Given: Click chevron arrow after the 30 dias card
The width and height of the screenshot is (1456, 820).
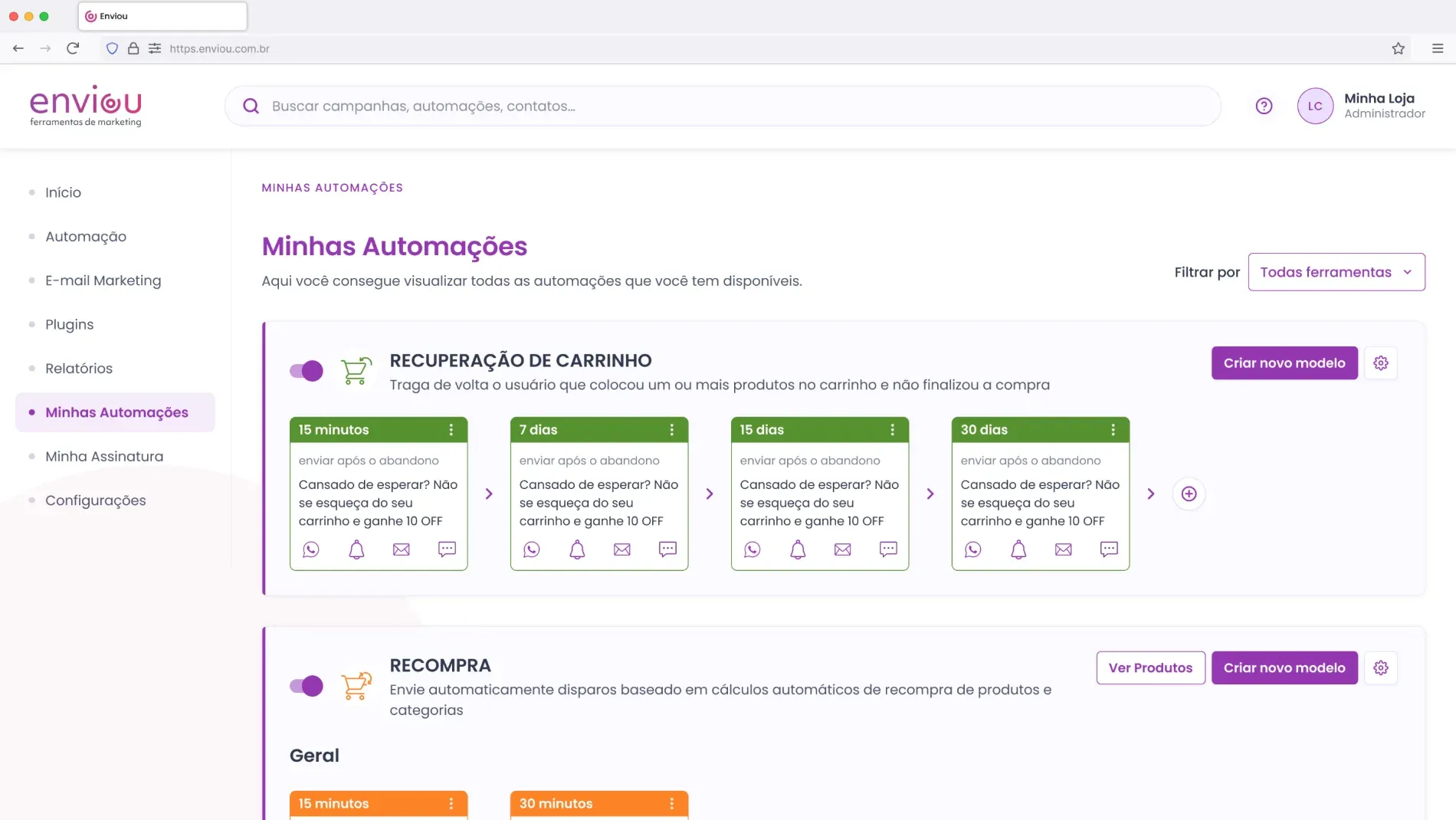Looking at the screenshot, I should 1151,494.
